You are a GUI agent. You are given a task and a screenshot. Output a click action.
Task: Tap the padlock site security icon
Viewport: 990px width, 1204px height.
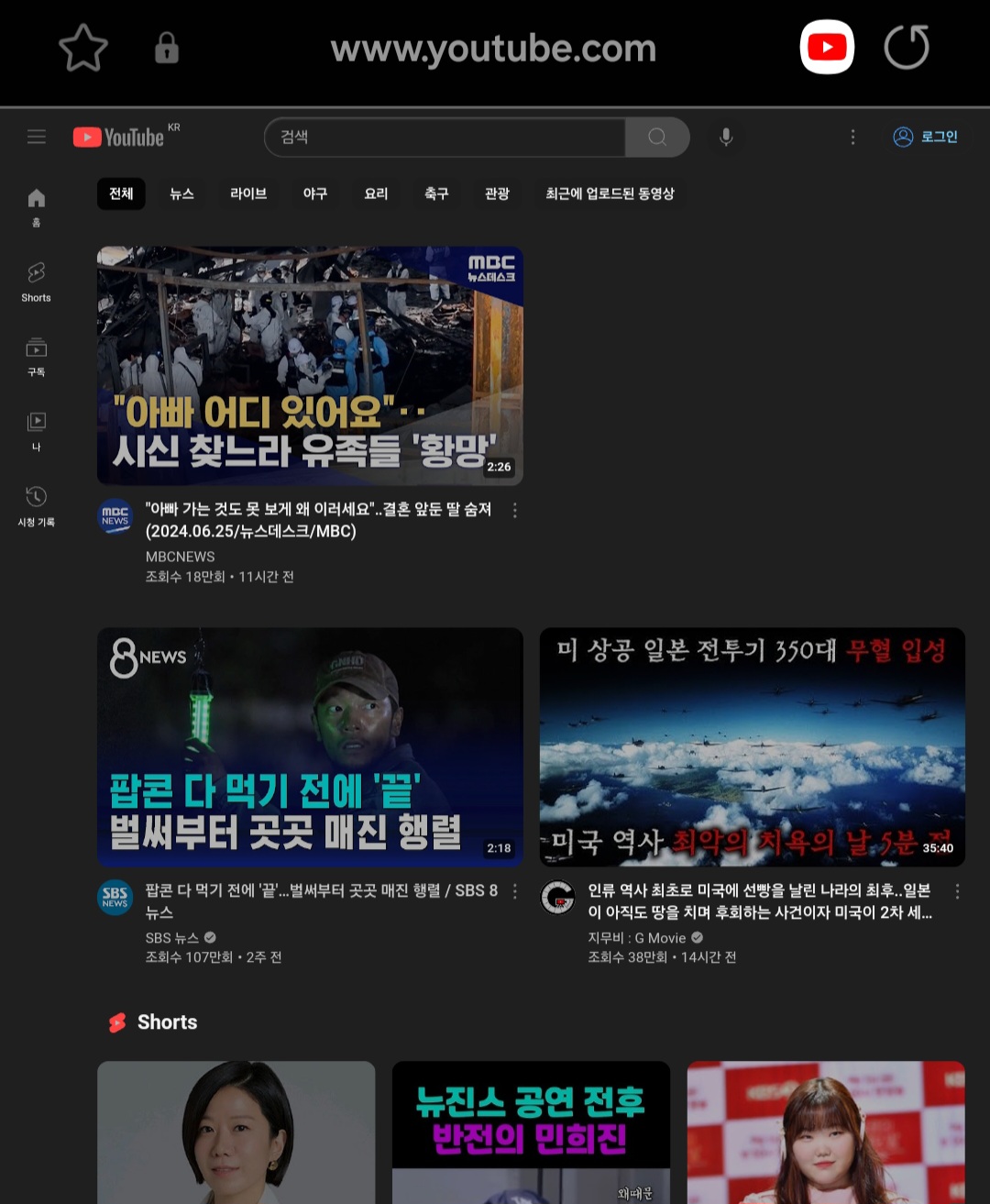pos(166,48)
